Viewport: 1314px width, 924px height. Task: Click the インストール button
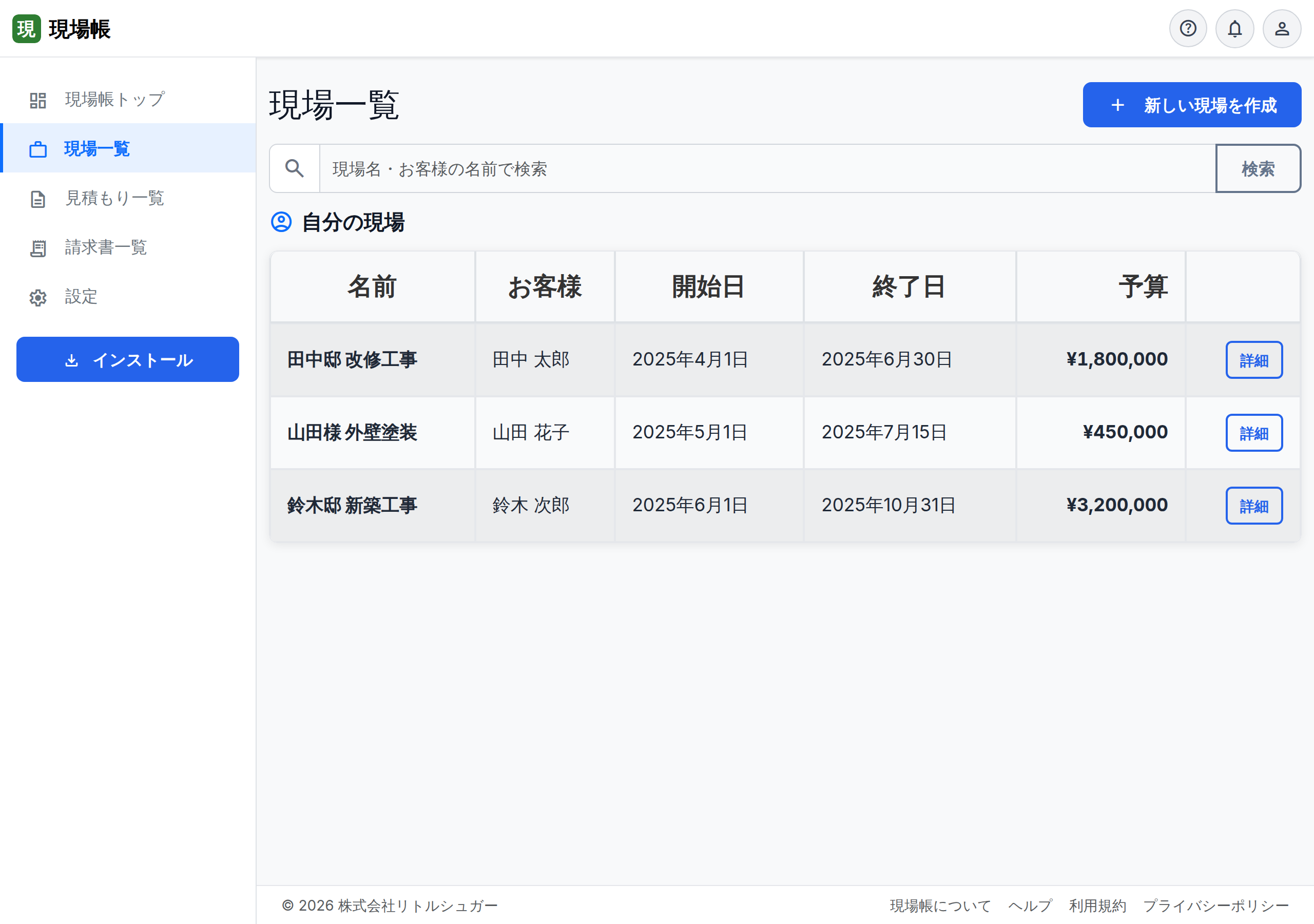point(128,359)
